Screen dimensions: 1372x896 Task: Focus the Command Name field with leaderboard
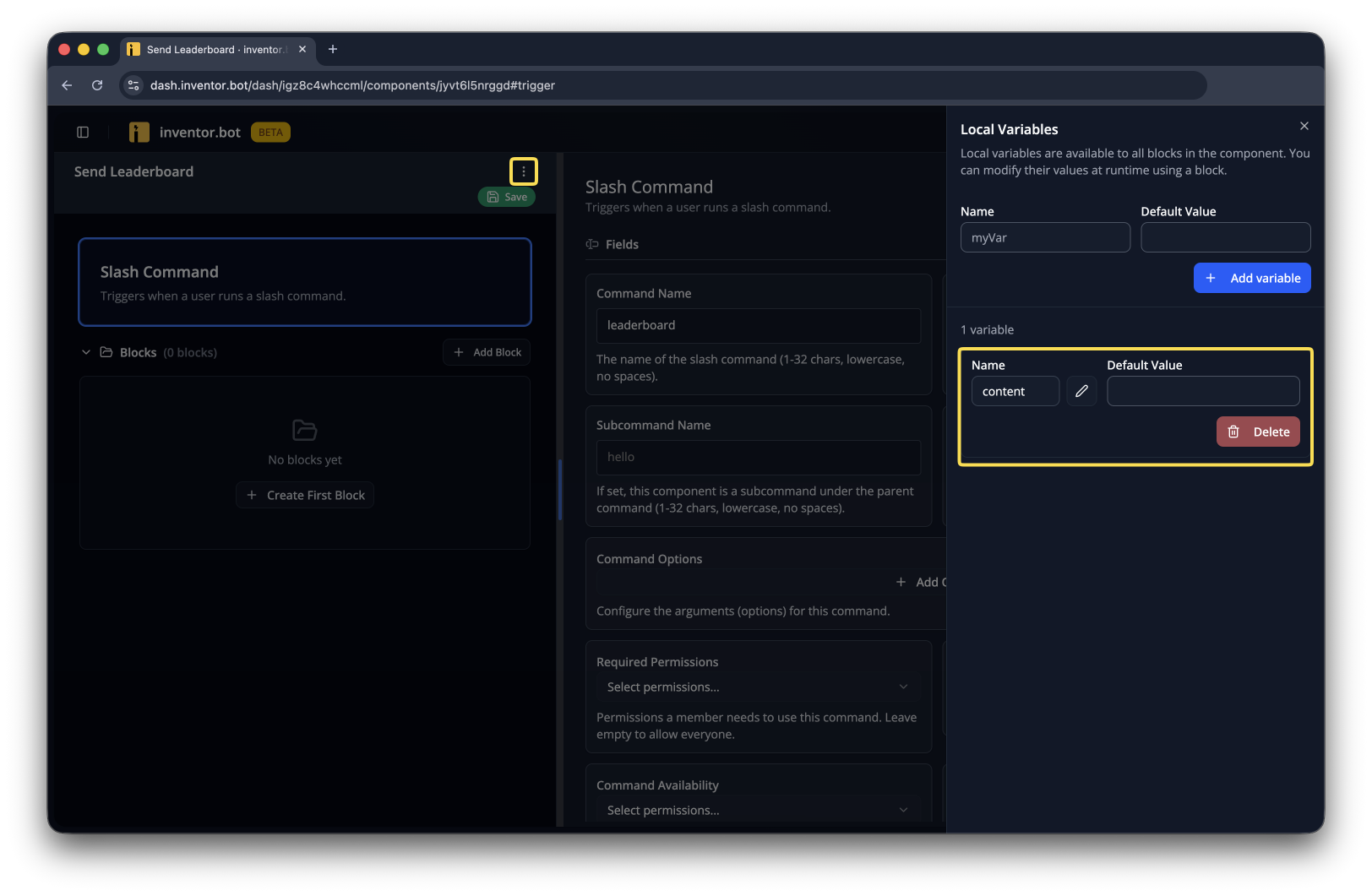(x=759, y=325)
